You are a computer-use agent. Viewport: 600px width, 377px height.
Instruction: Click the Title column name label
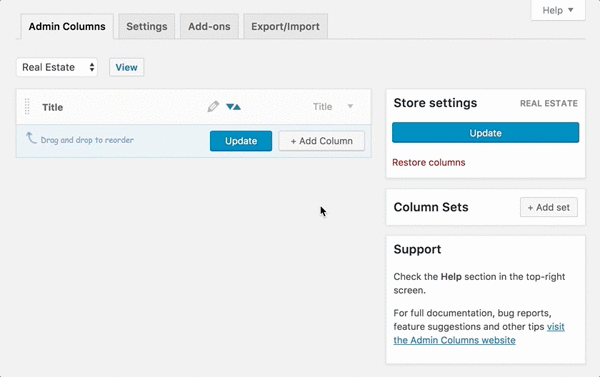pos(52,107)
